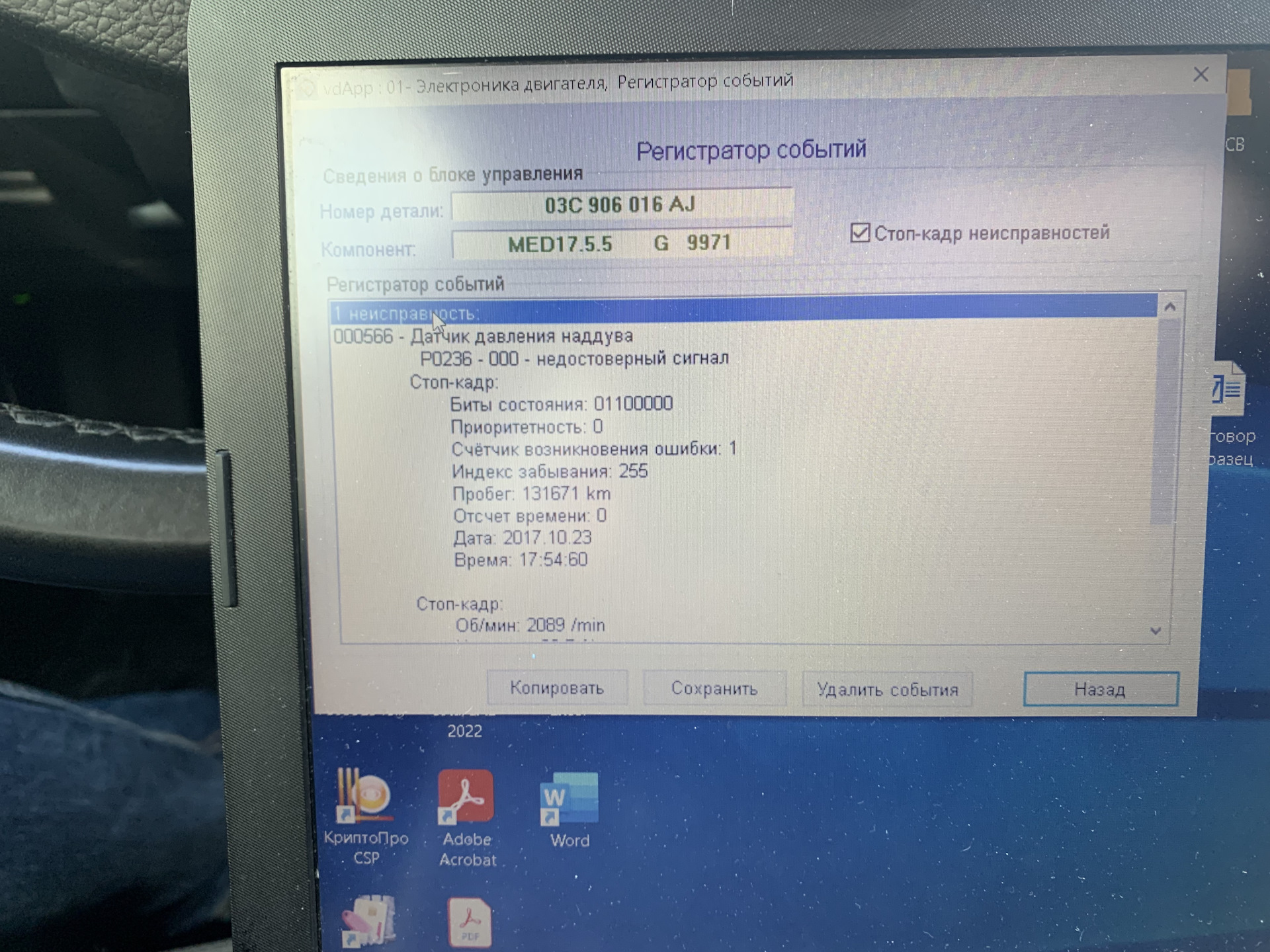Click the bottom PDF file icon
This screenshot has height=952, width=1270.
pyautogui.click(x=469, y=922)
